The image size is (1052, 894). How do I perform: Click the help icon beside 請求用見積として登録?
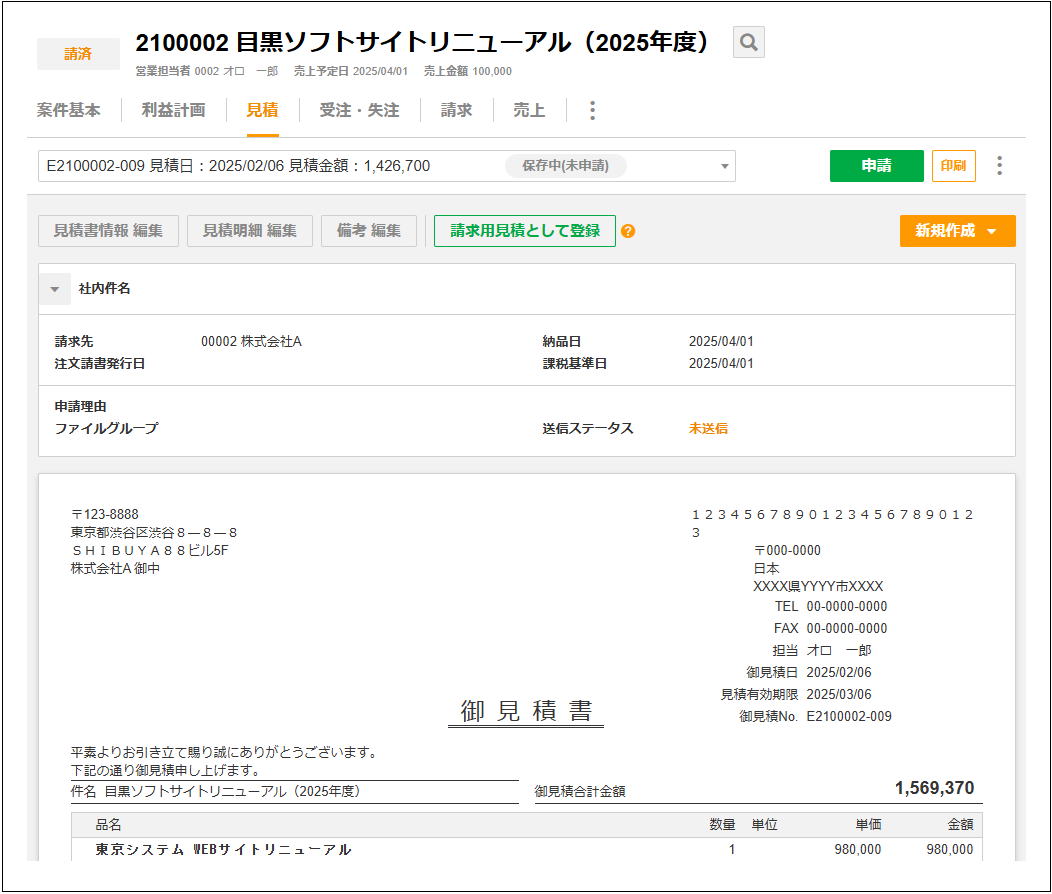click(x=630, y=230)
